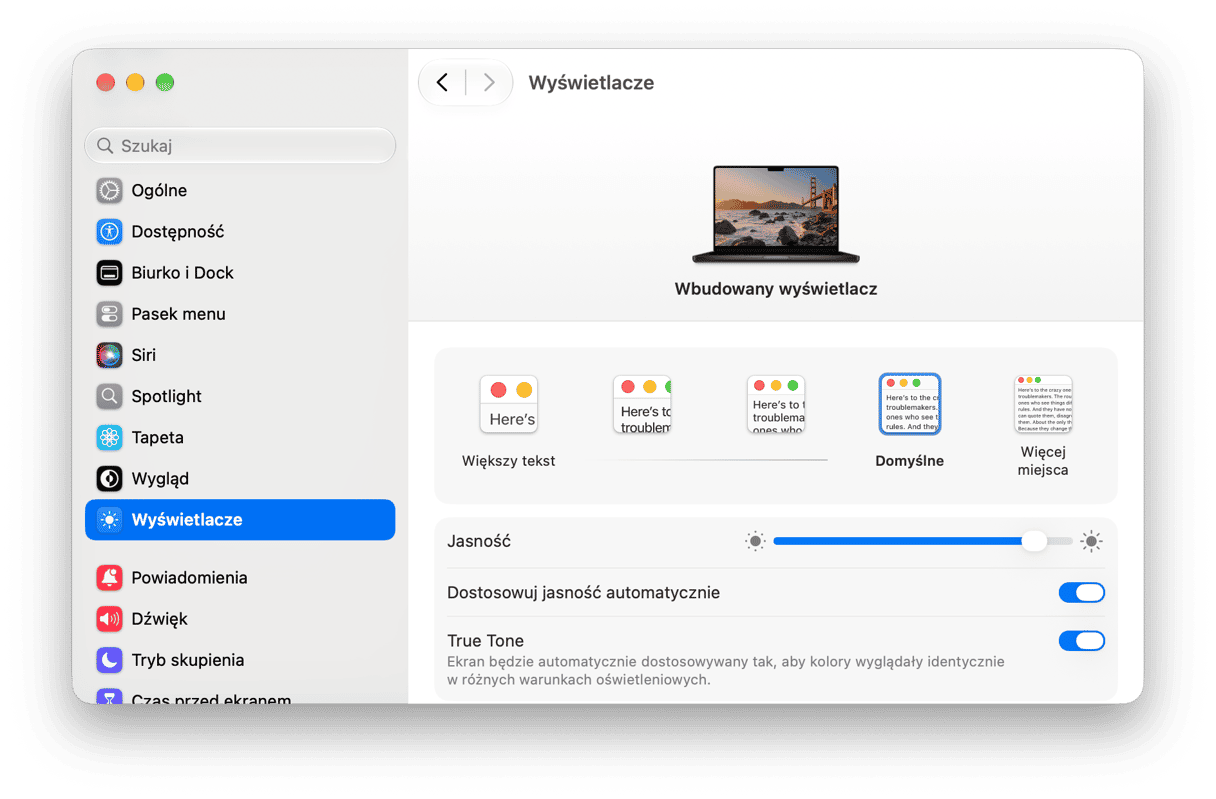Open Dźwięk speaker icon
Image resolution: width=1216 pixels, height=799 pixels.
(x=109, y=619)
